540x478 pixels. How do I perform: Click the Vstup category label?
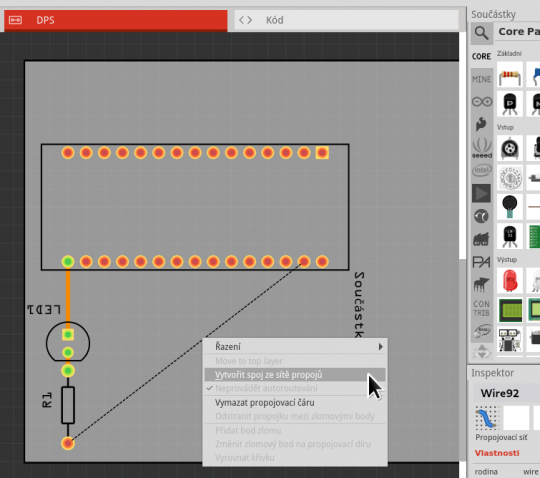click(505, 127)
